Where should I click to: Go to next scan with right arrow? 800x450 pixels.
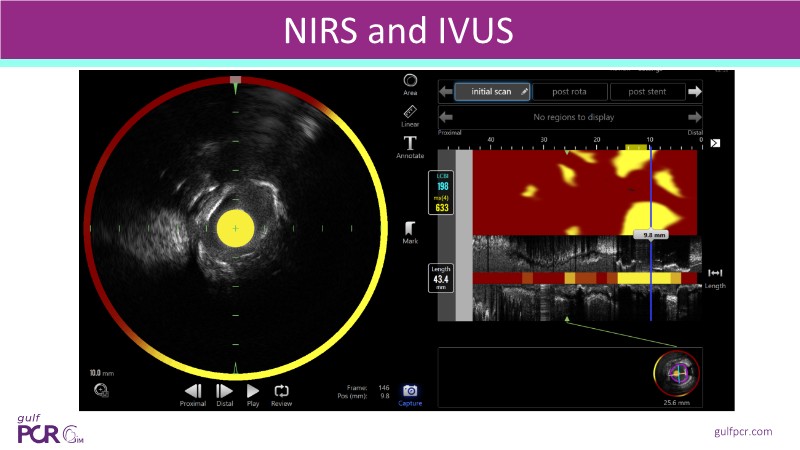coord(695,92)
